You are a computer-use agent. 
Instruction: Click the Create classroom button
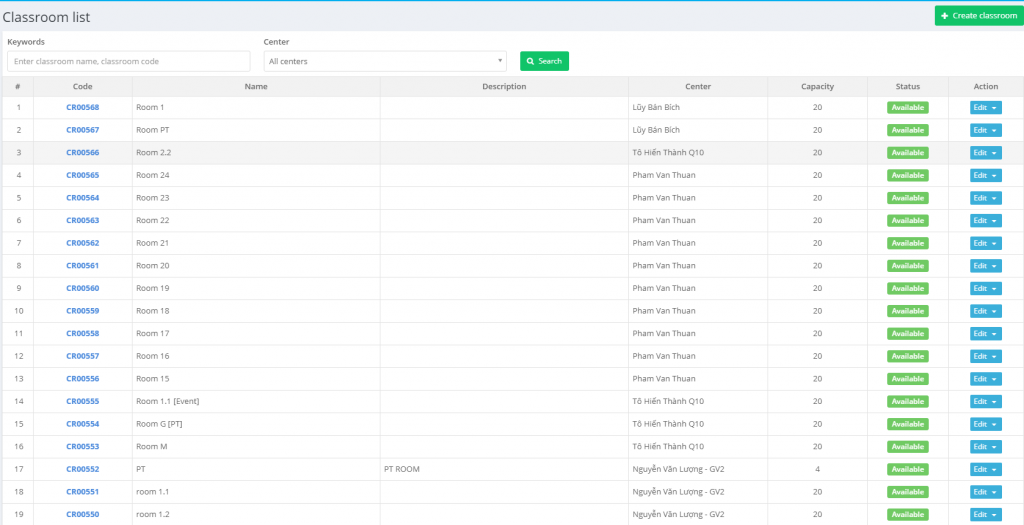tap(978, 16)
